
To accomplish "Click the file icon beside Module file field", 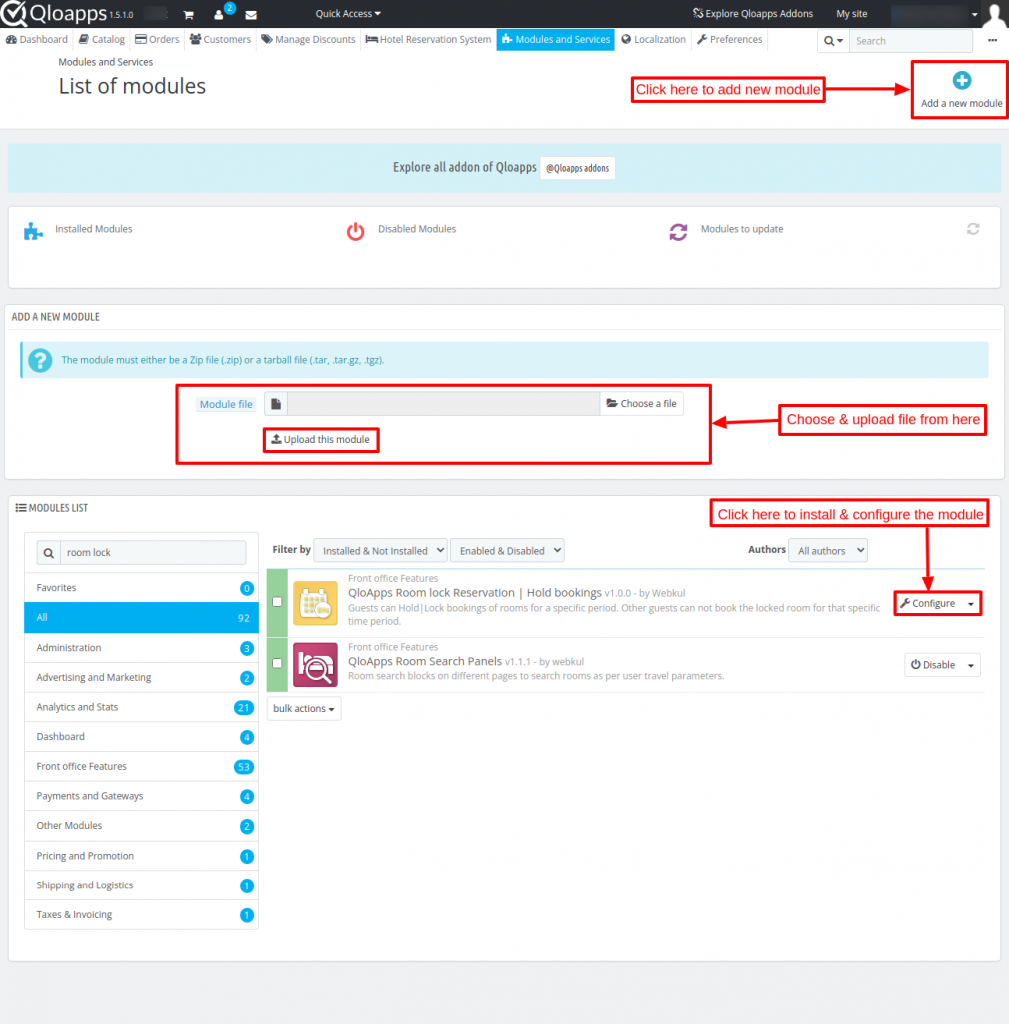I will tap(276, 404).
